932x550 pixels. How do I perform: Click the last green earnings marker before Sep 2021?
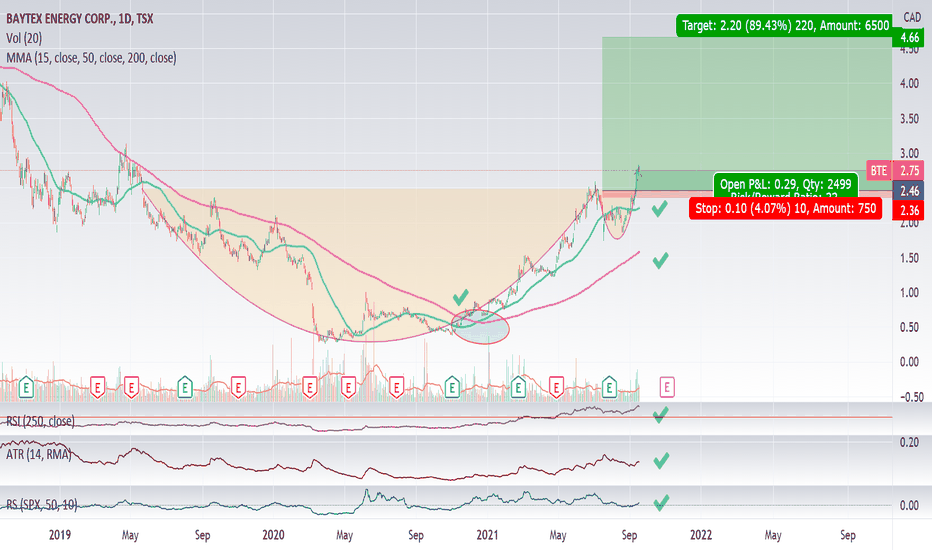pos(609,388)
